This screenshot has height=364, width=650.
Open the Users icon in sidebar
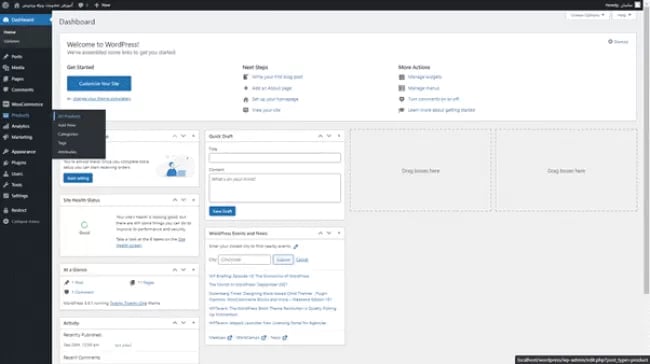tap(6, 174)
